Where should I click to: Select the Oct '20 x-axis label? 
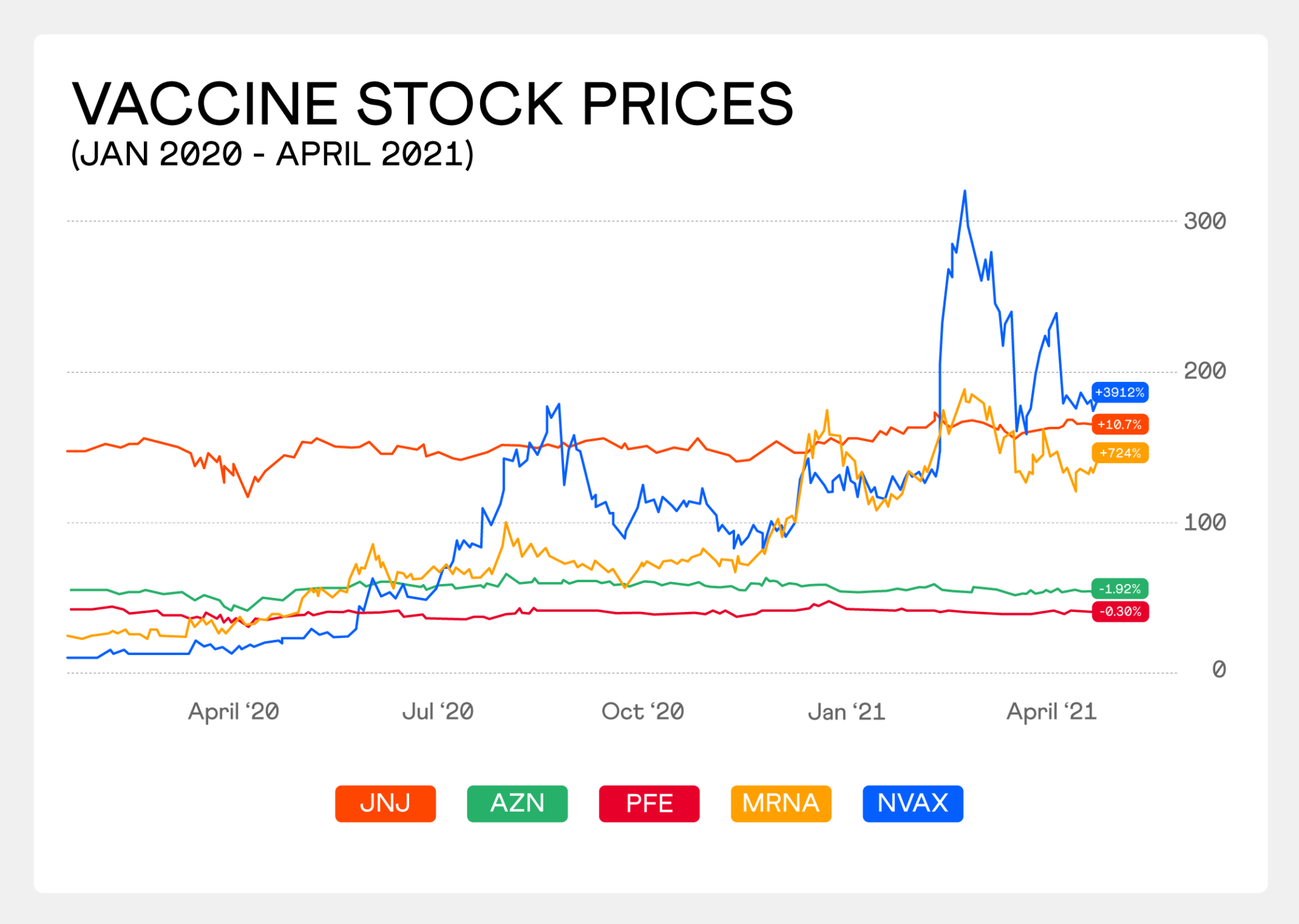pyautogui.click(x=643, y=712)
